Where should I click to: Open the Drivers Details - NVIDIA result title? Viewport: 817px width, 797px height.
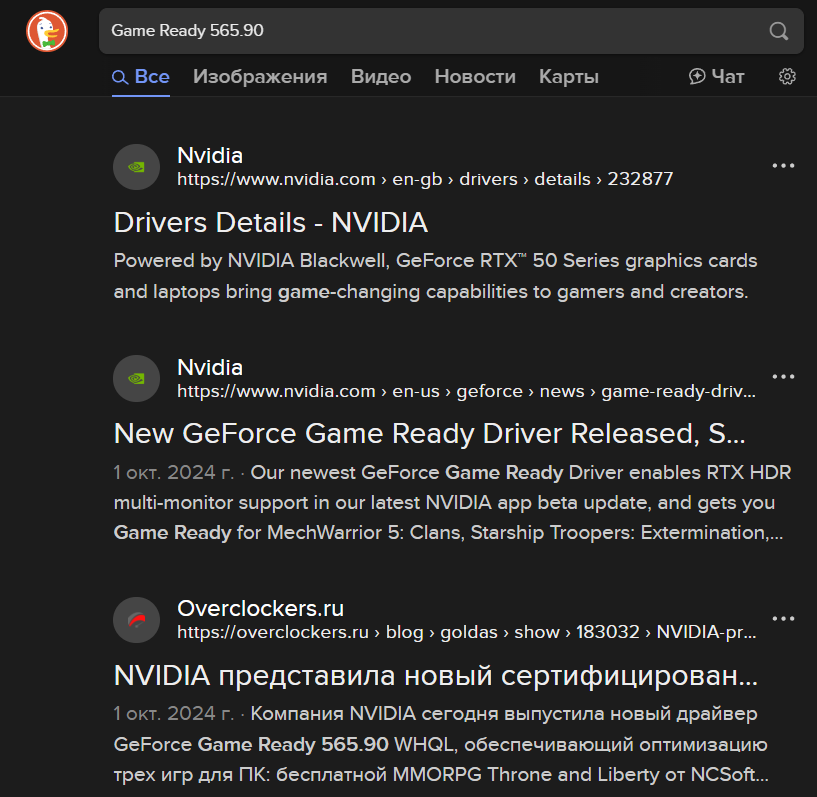271,223
